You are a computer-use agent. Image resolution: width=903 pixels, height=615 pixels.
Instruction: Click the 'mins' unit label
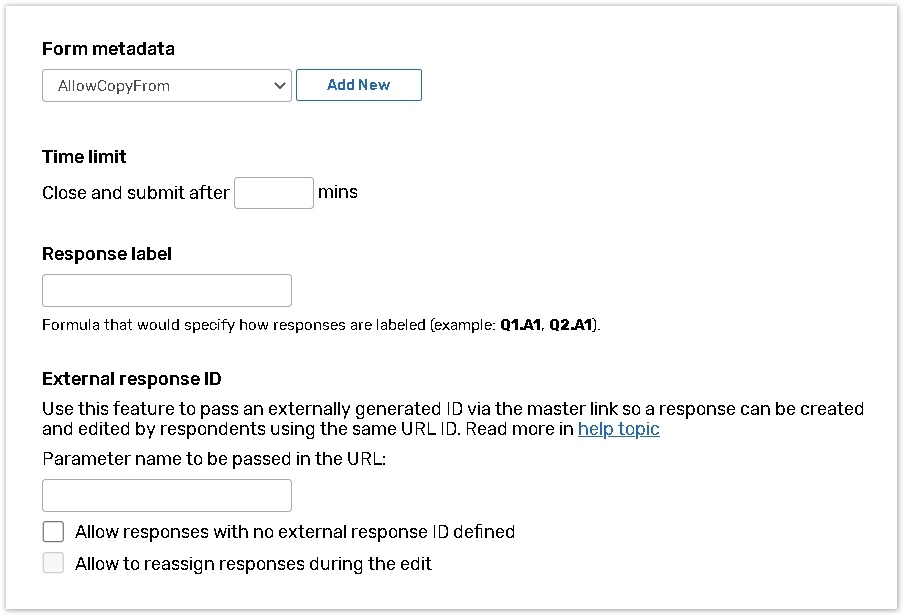pos(338,192)
